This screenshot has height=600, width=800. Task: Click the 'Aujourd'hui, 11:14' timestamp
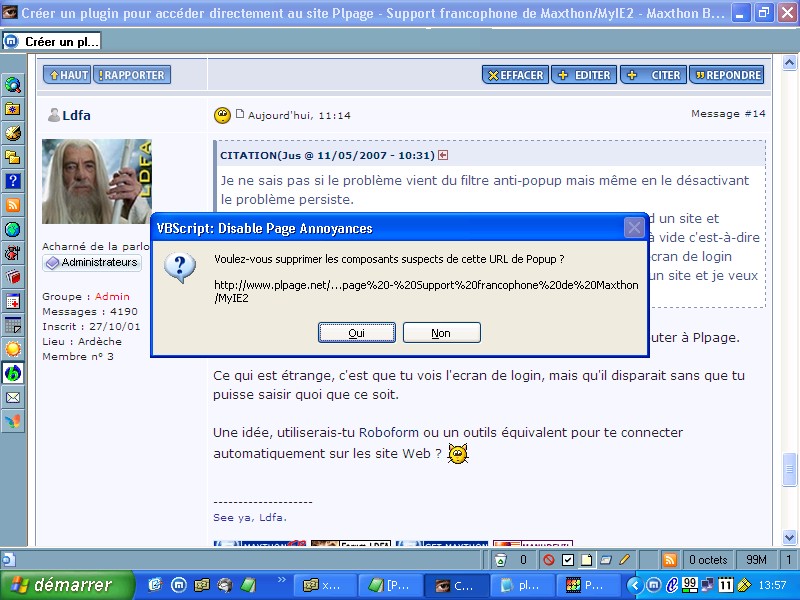click(x=299, y=115)
